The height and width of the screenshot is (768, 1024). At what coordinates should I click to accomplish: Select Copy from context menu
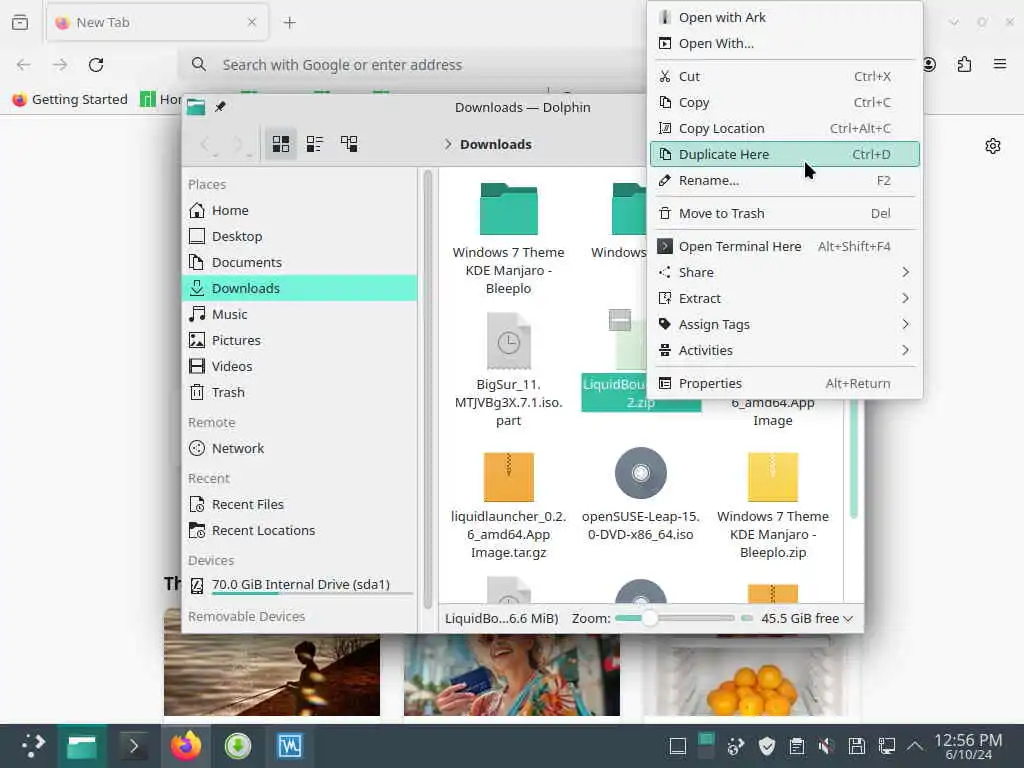click(784, 103)
